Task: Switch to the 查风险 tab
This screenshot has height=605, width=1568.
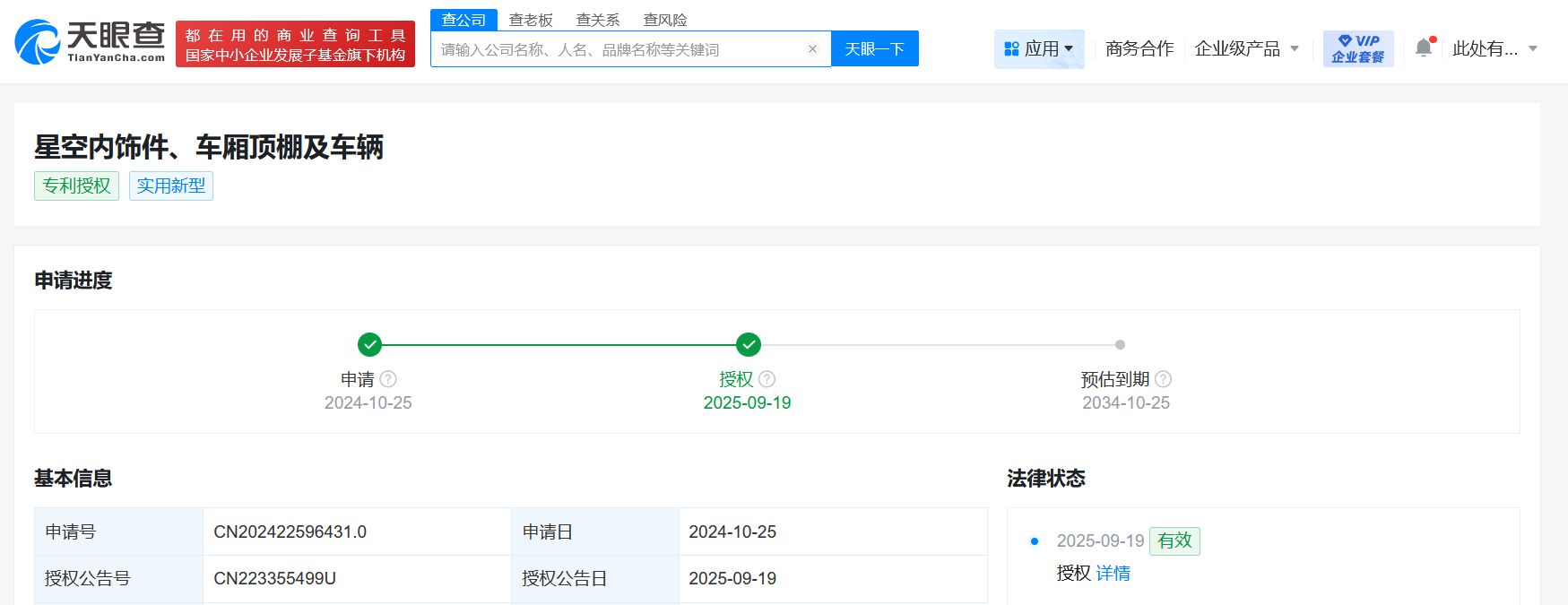Action: point(665,20)
